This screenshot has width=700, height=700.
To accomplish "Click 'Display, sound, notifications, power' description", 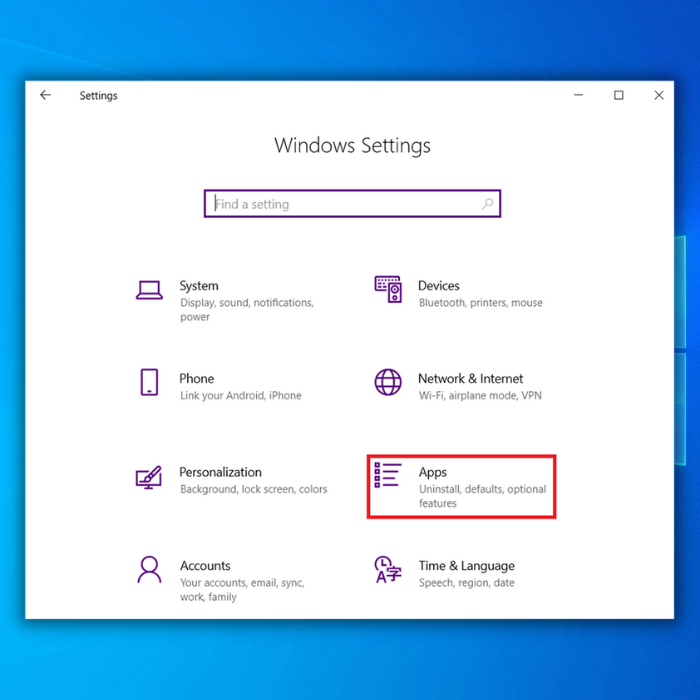I will tap(247, 309).
